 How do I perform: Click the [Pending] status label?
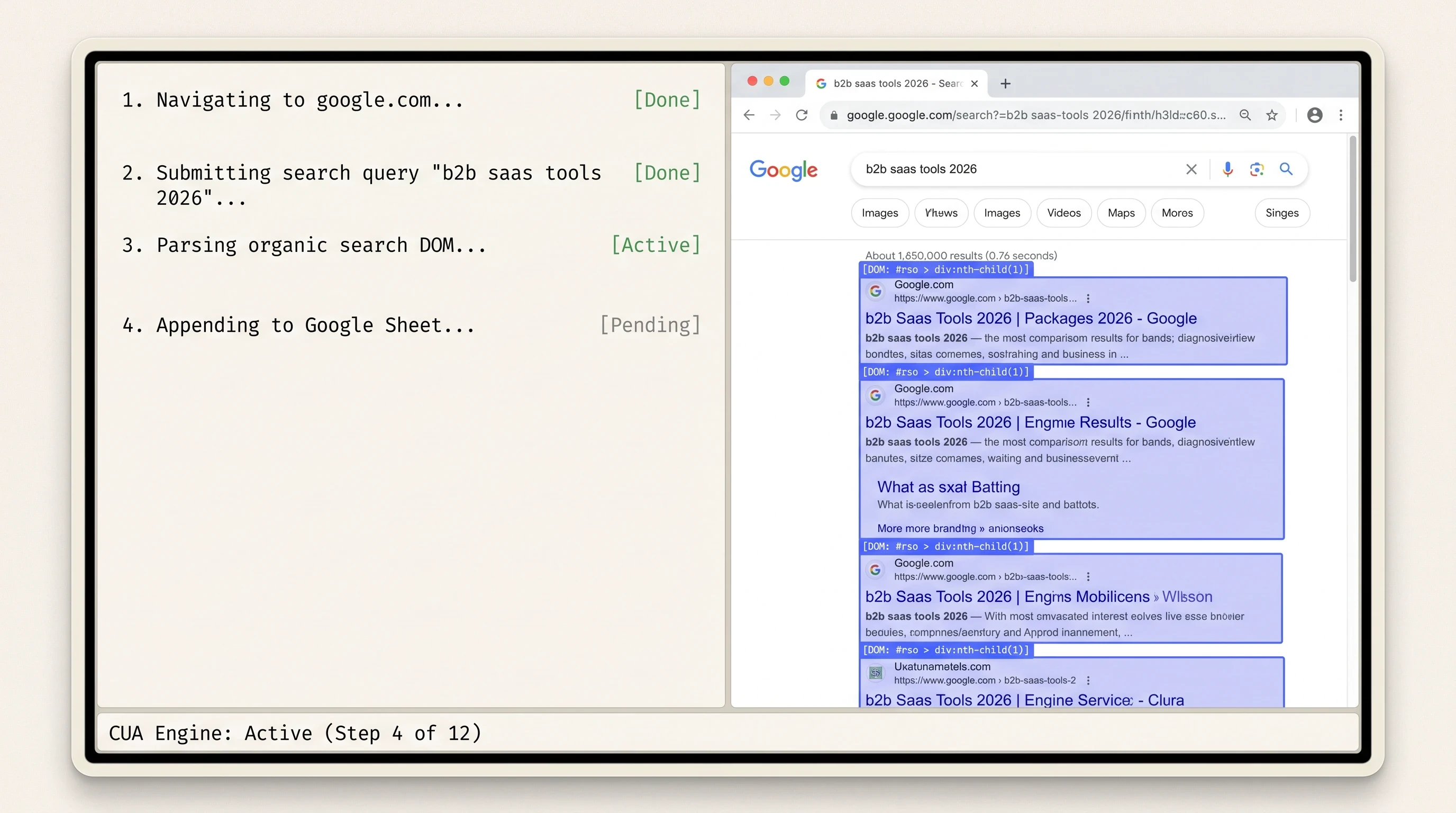650,326
